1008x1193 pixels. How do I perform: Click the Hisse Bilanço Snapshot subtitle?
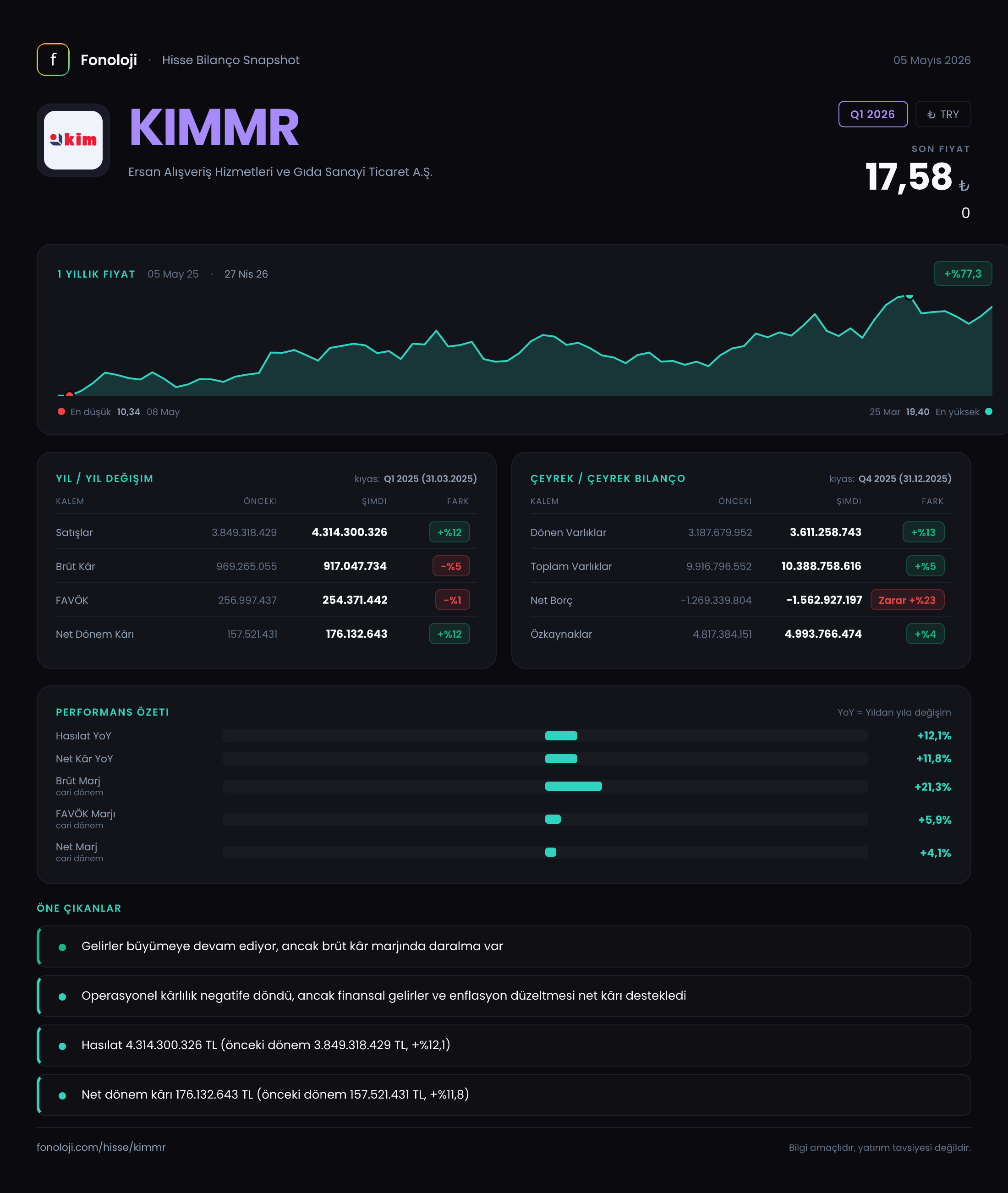coord(230,60)
